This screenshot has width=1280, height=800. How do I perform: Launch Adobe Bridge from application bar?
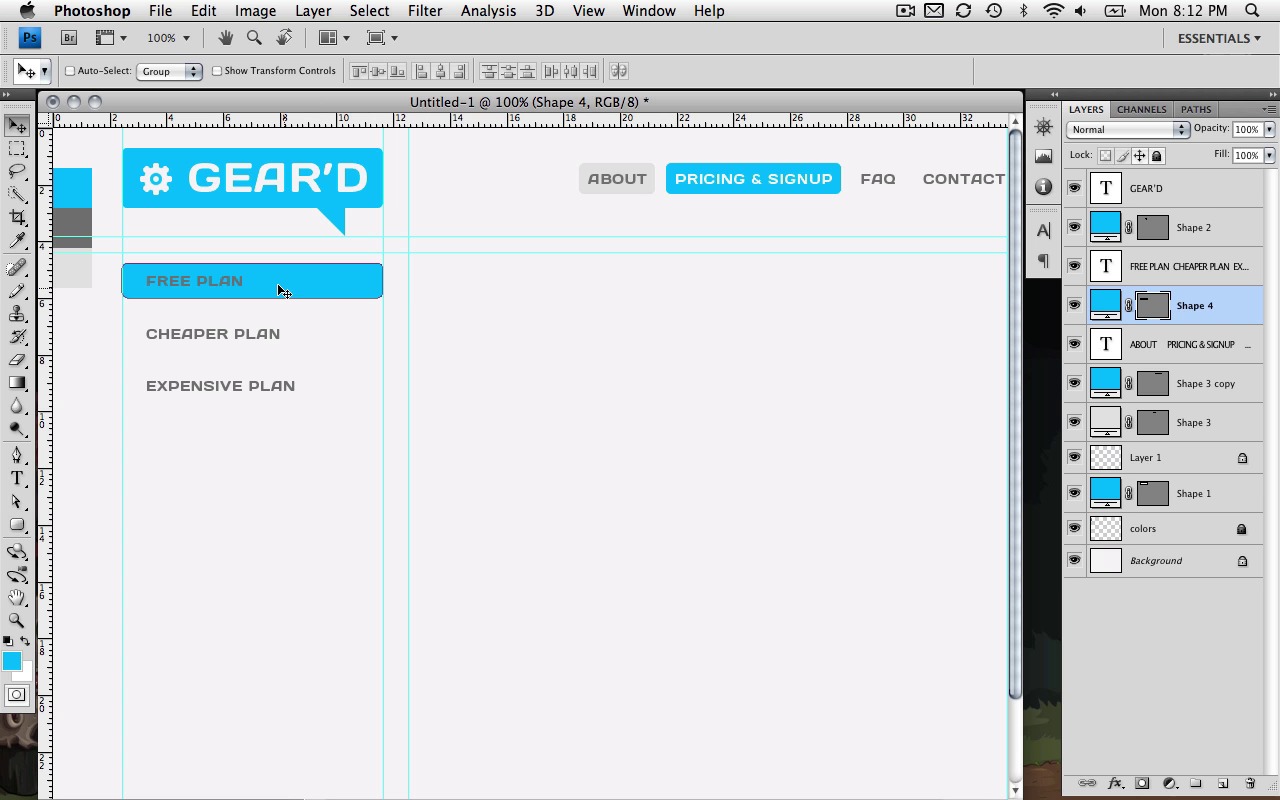pos(69,38)
